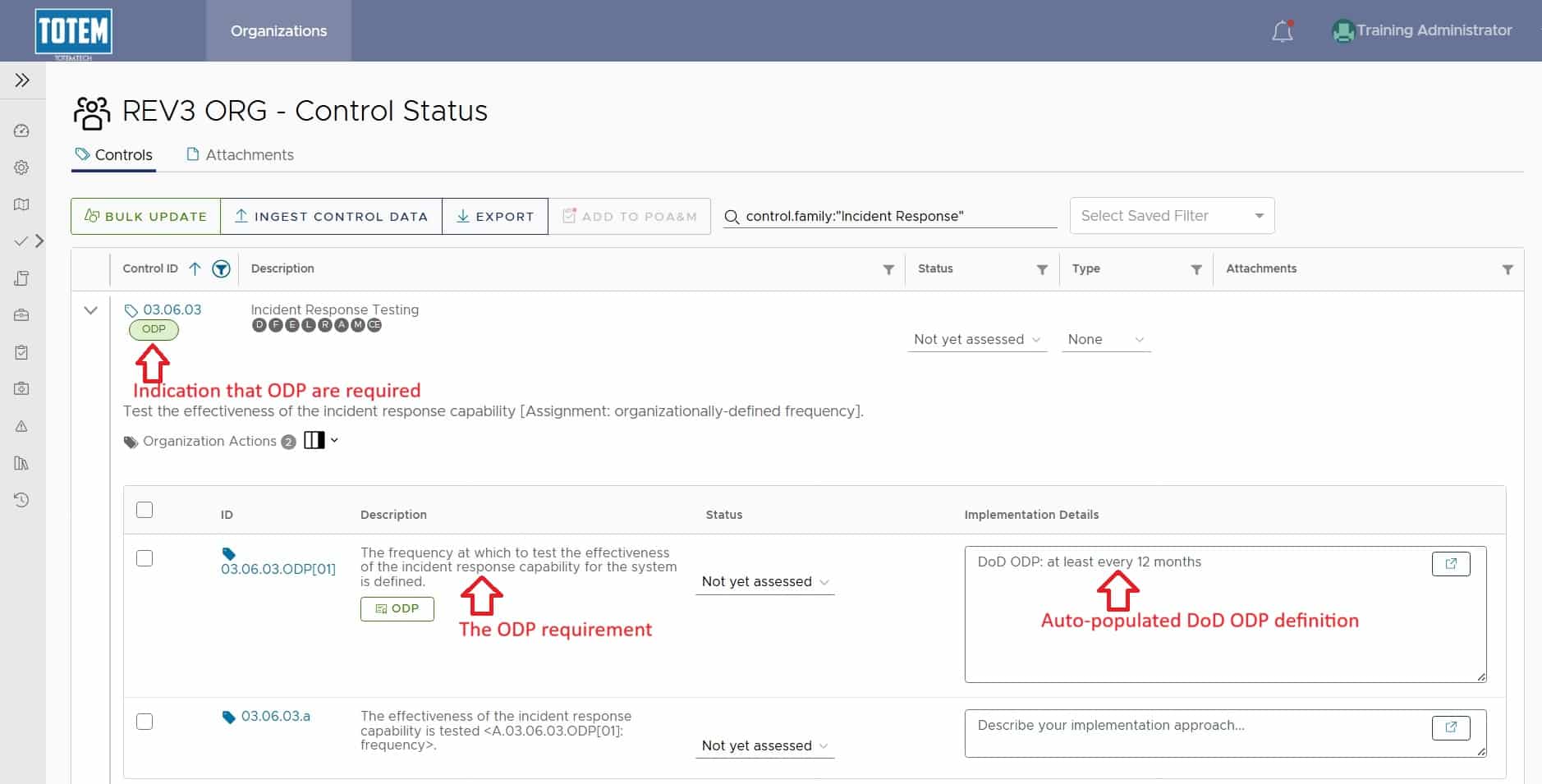This screenshot has height=784, width=1542.
Task: Open pop-out editor for DoD ODP details
Action: coord(1450,564)
